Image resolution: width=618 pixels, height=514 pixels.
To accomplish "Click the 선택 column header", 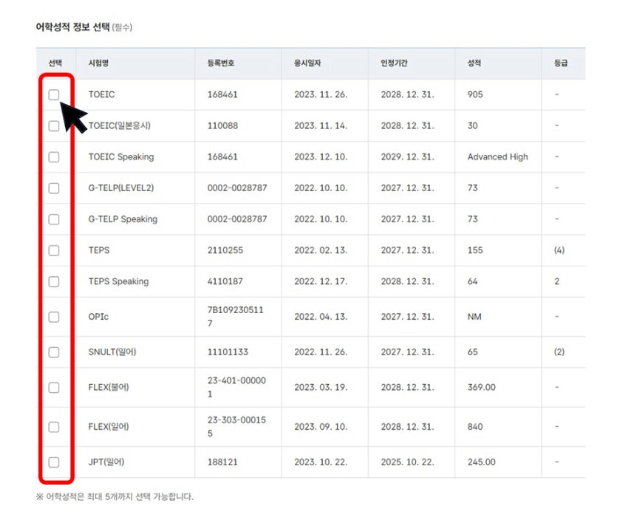I will [55, 63].
